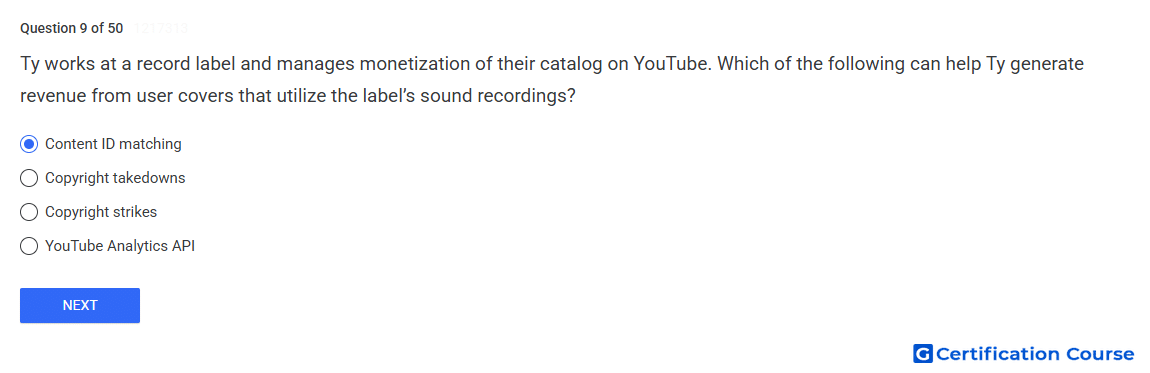The height and width of the screenshot is (373, 1150).
Task: Pick the Copyright strikes radio button
Action: pyautogui.click(x=29, y=213)
